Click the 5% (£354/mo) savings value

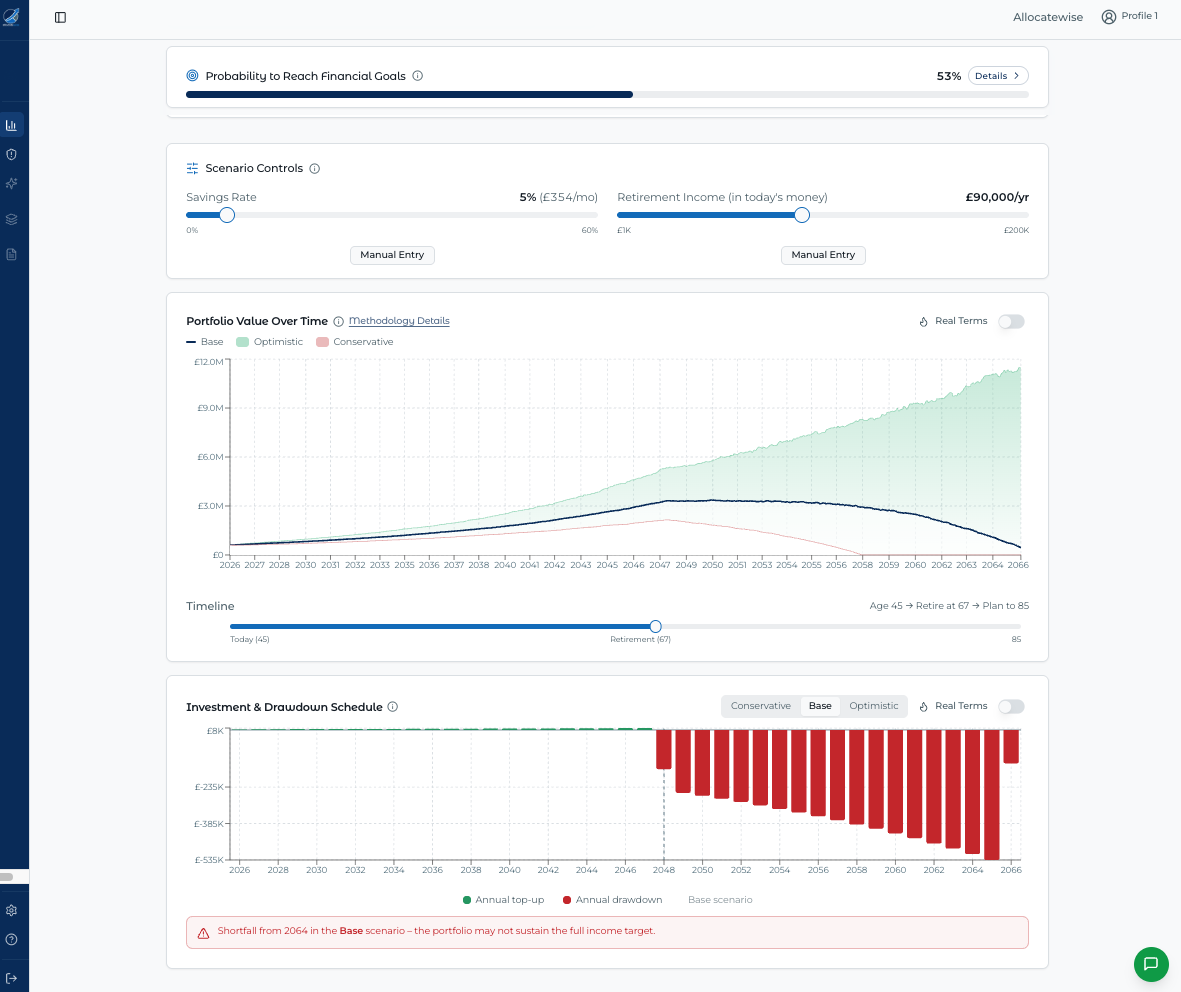tap(558, 197)
